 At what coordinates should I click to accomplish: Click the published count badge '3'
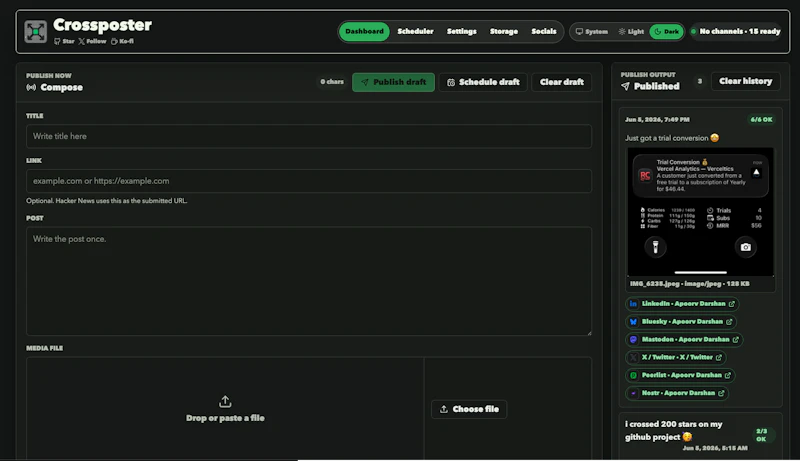699,81
